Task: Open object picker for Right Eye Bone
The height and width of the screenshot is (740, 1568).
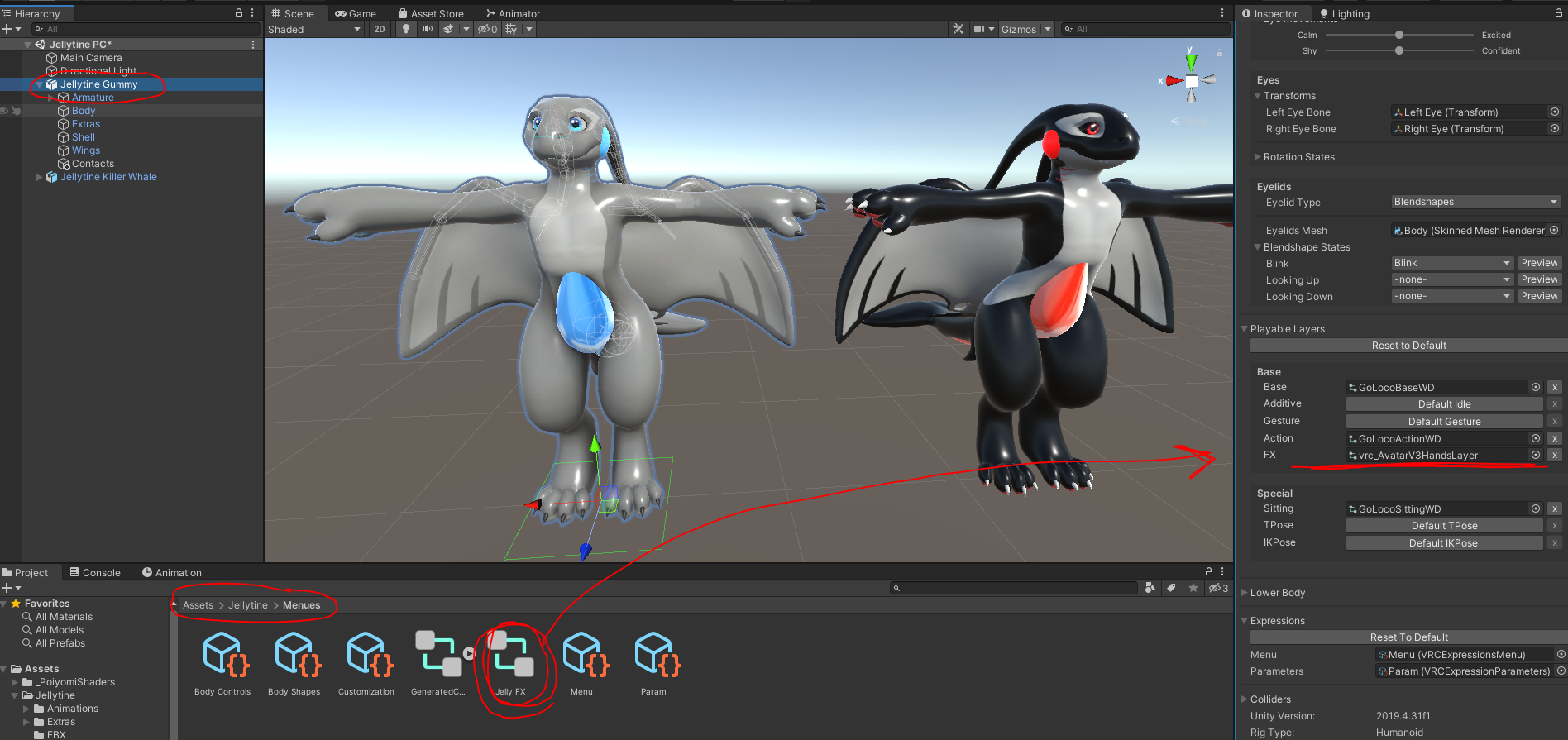Action: coord(1555,128)
